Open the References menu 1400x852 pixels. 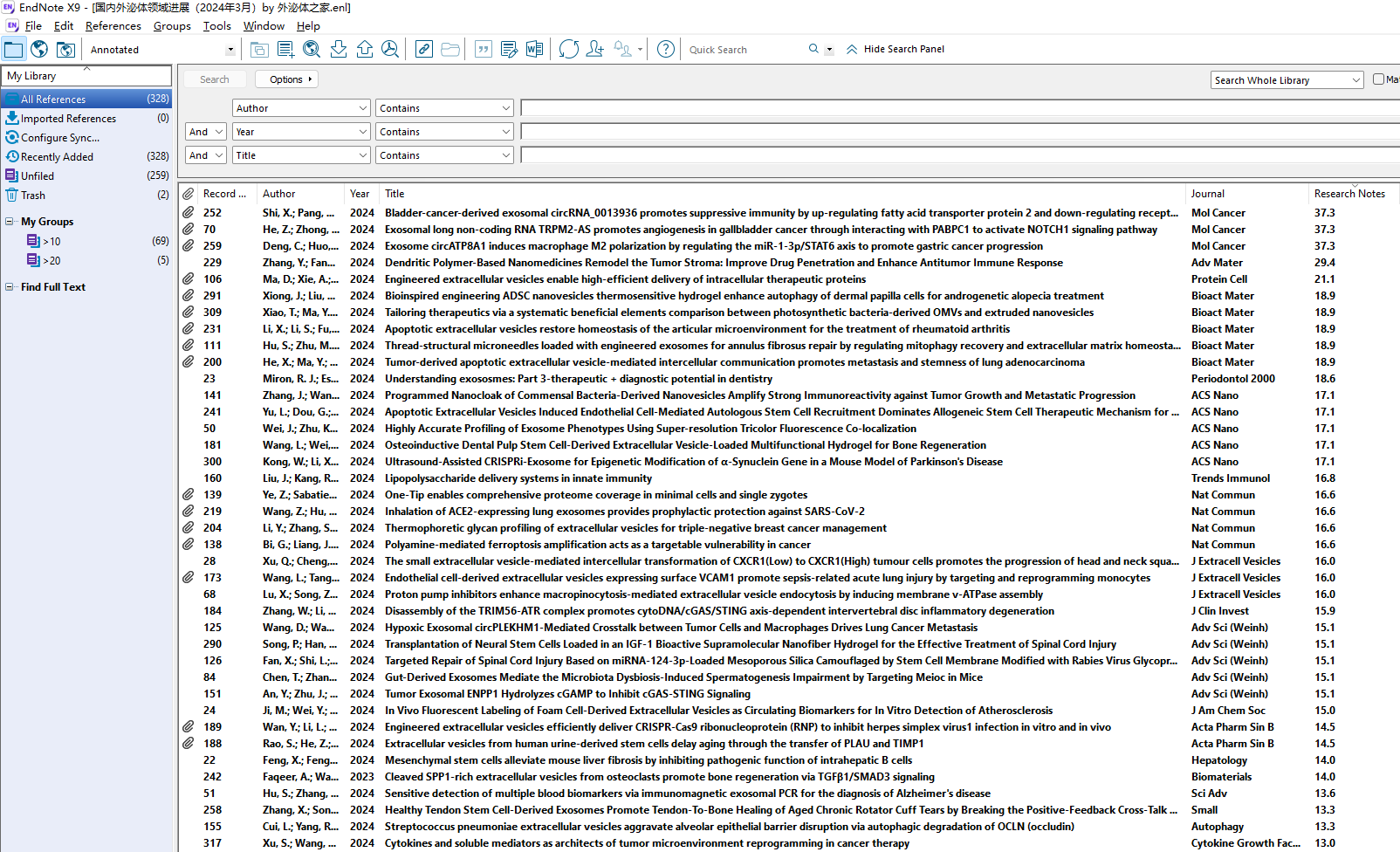[x=113, y=26]
